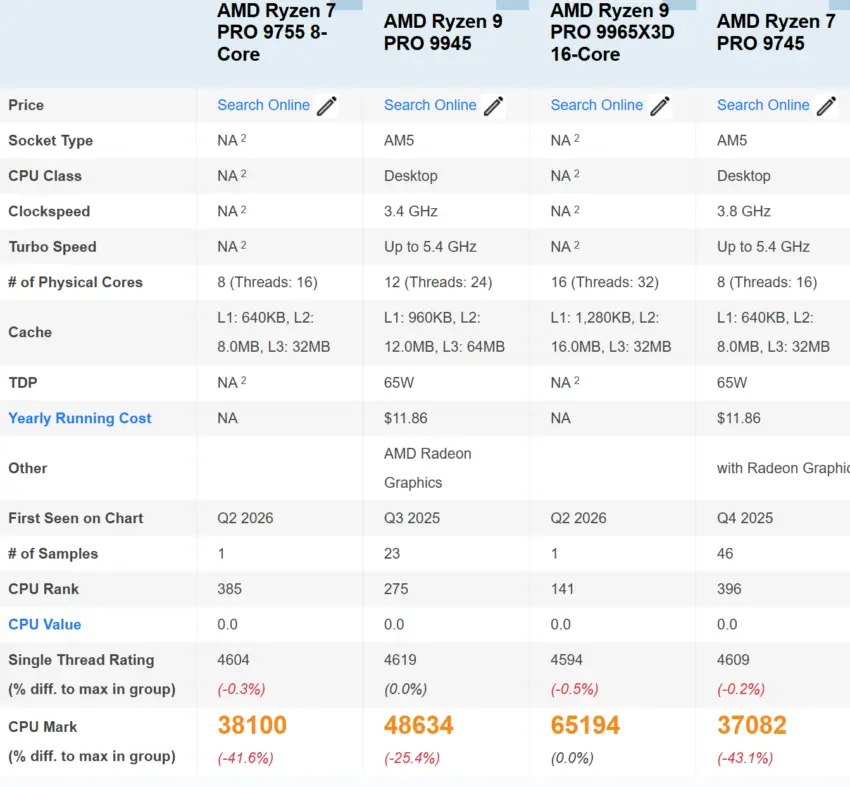
Task: Open the CPU Value link
Action: 44,624
